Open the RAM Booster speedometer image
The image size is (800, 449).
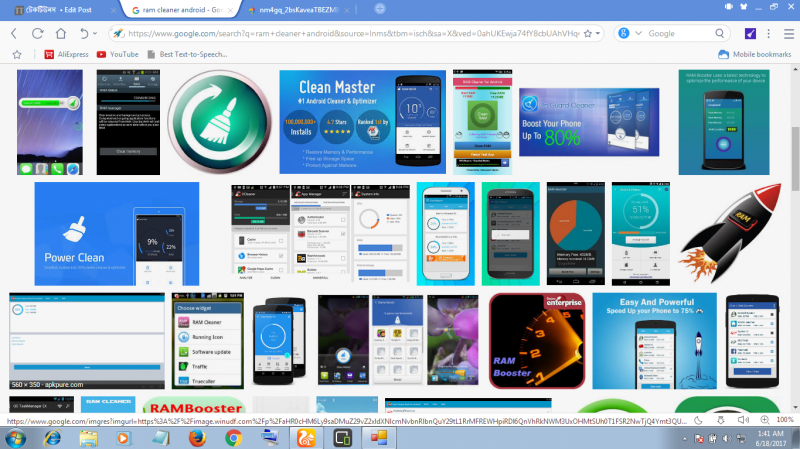[x=537, y=341]
